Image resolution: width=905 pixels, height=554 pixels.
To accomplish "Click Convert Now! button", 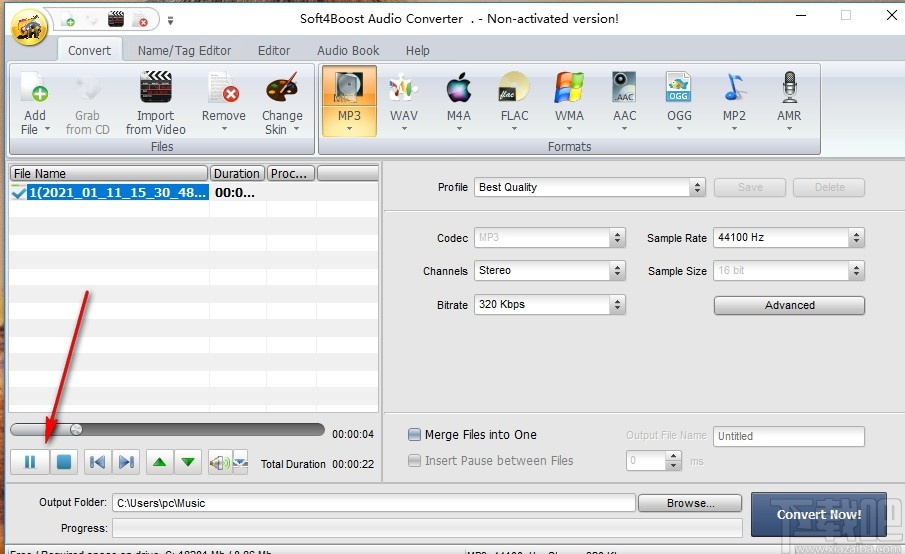I will (x=818, y=514).
